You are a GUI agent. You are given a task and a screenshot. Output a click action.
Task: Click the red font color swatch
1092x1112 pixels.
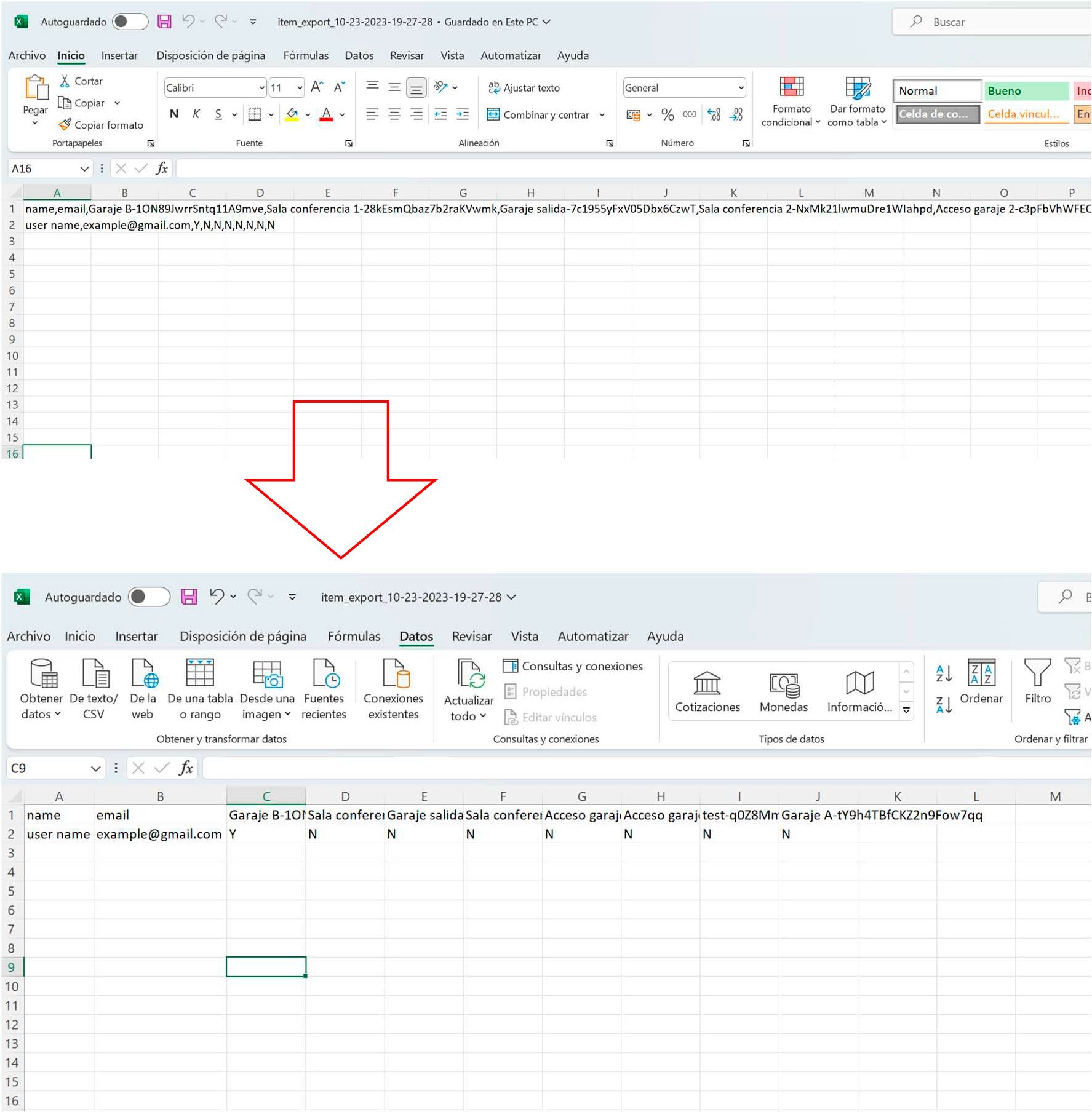326,114
